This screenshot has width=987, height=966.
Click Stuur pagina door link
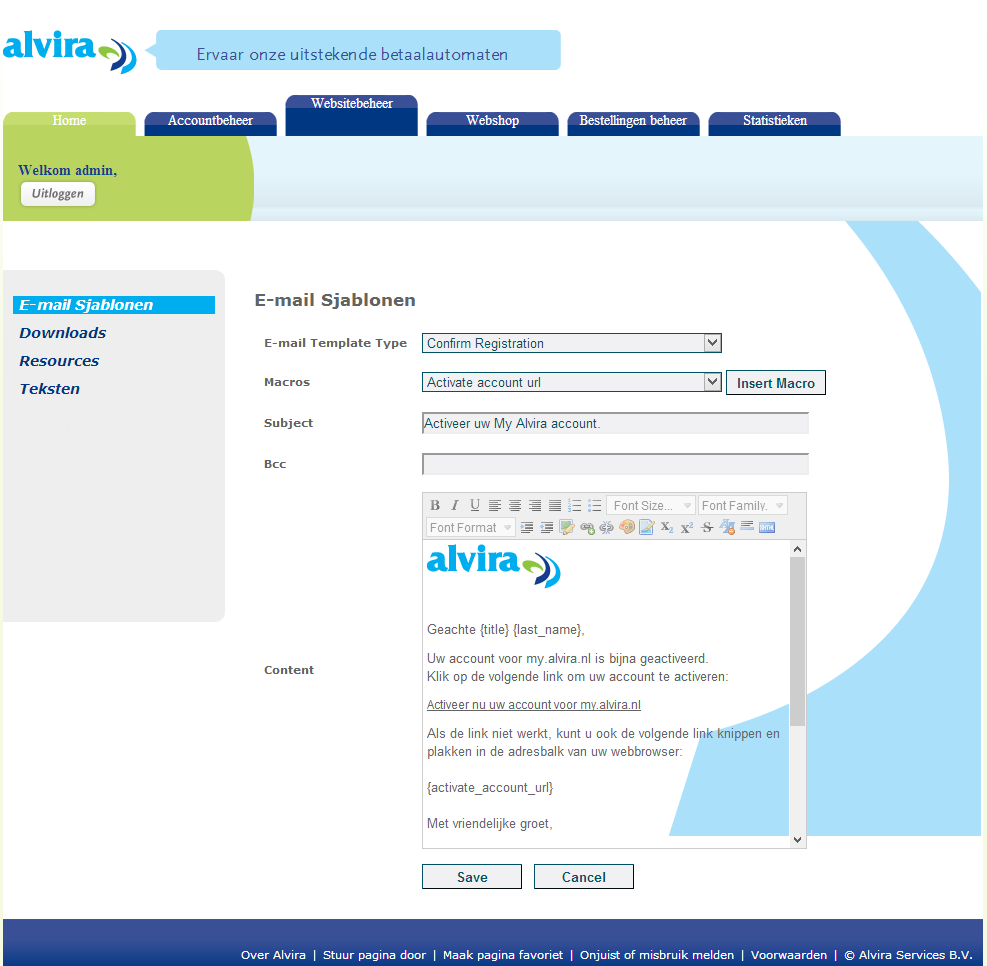coord(375,955)
